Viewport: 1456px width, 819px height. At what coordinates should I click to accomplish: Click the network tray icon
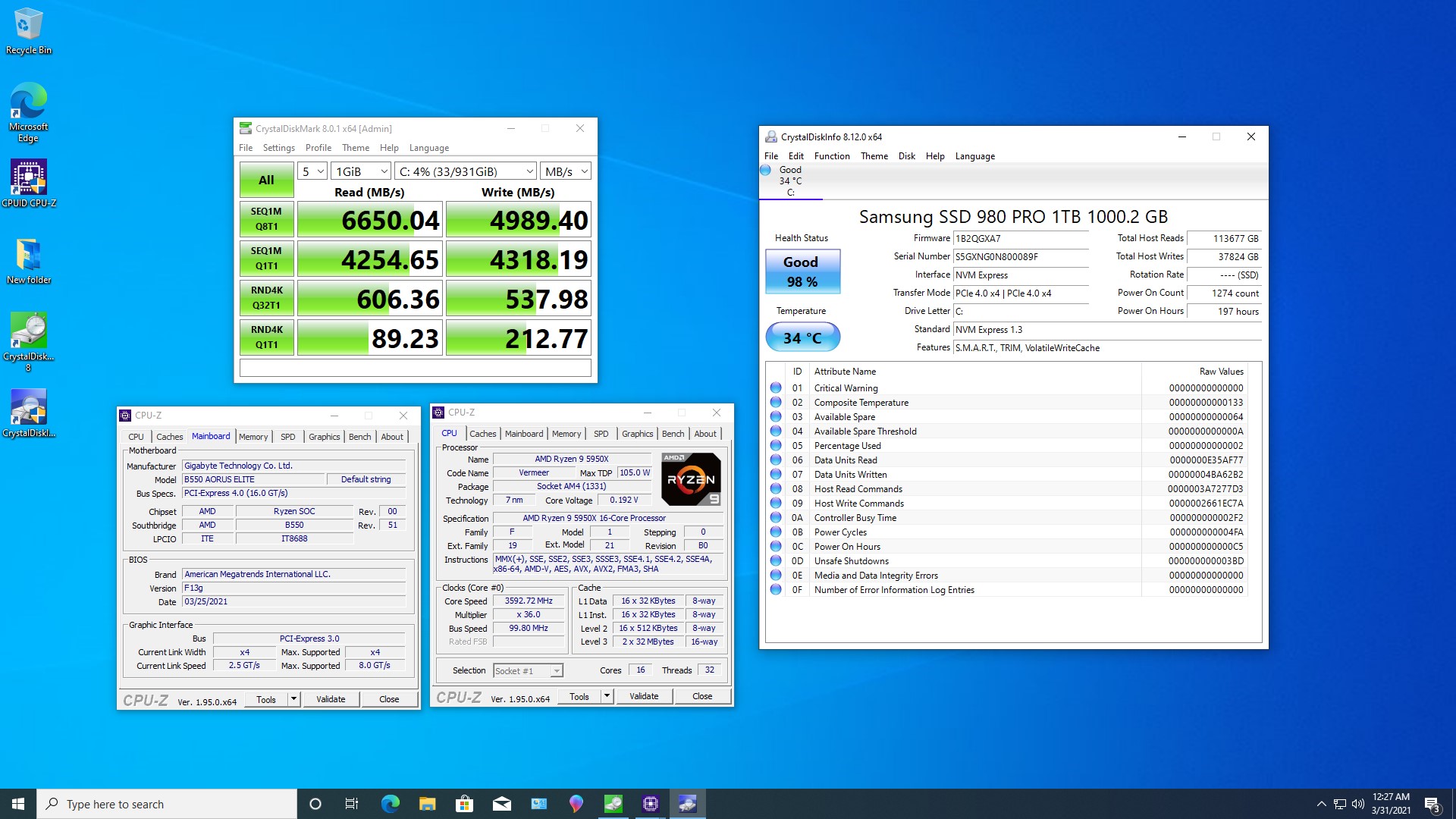(1339, 804)
